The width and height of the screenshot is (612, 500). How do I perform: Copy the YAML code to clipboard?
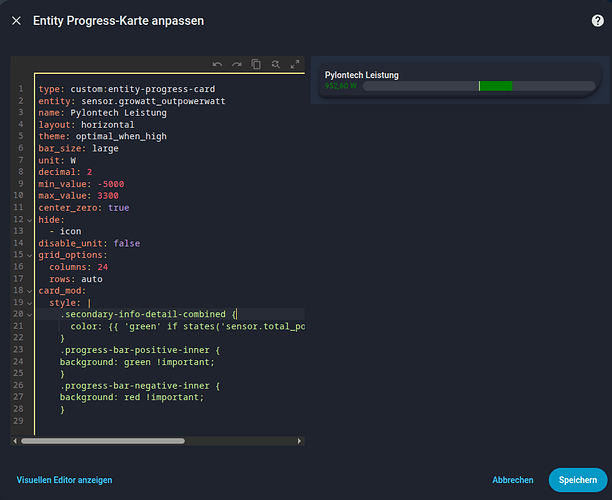point(256,64)
